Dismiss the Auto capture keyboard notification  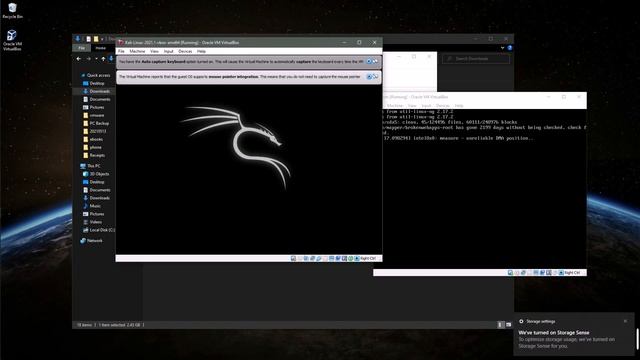[369, 61]
